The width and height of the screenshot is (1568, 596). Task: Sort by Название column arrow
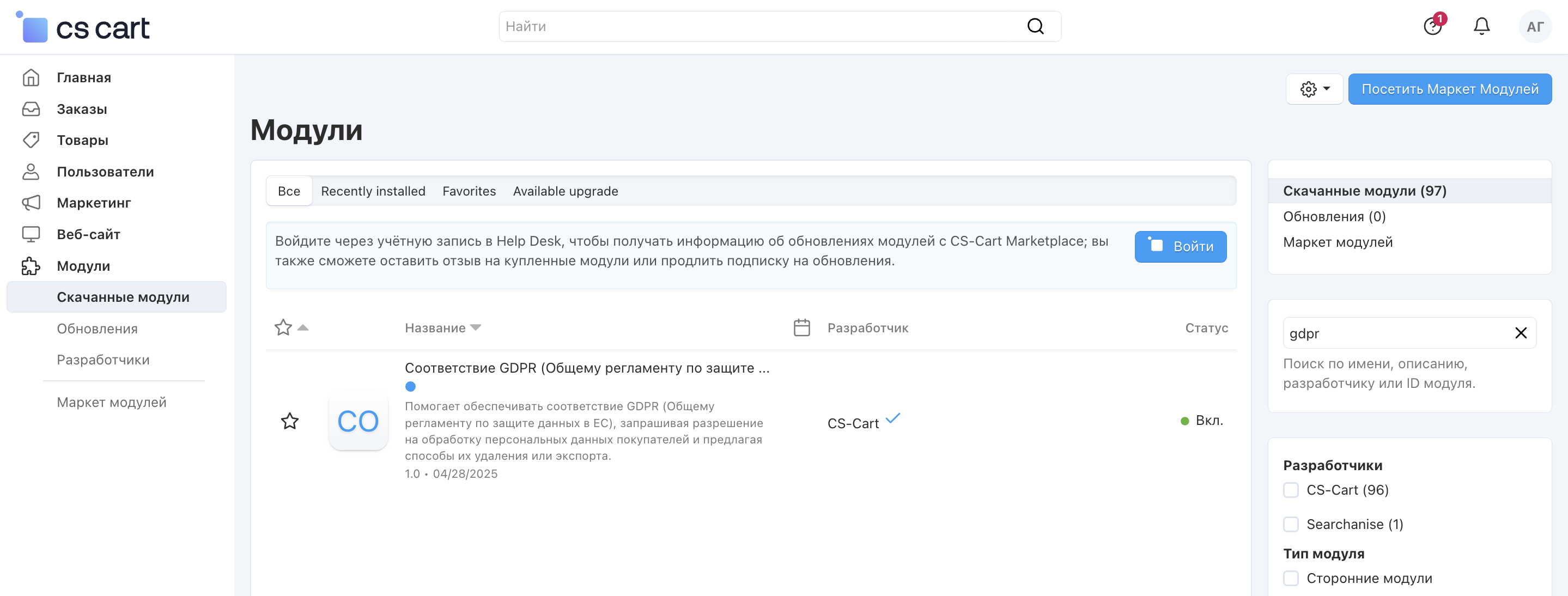[476, 327]
